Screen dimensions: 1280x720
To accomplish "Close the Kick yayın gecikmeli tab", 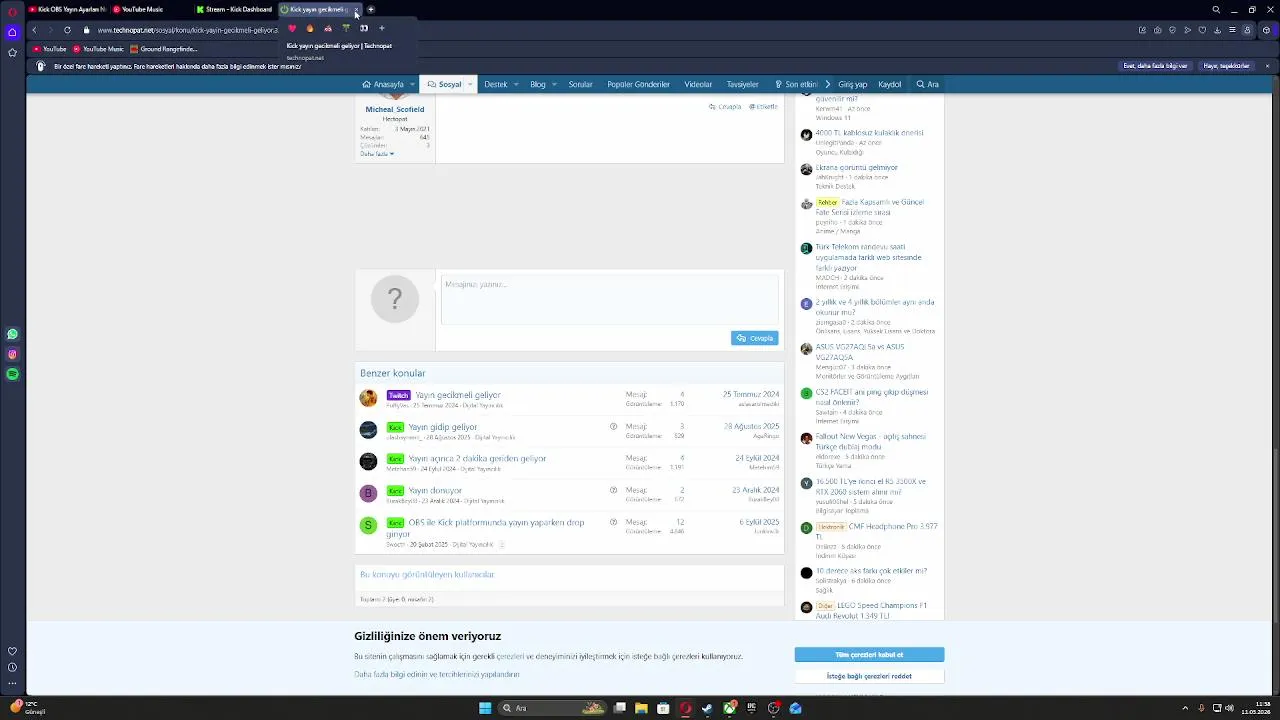I will click(x=356, y=10).
